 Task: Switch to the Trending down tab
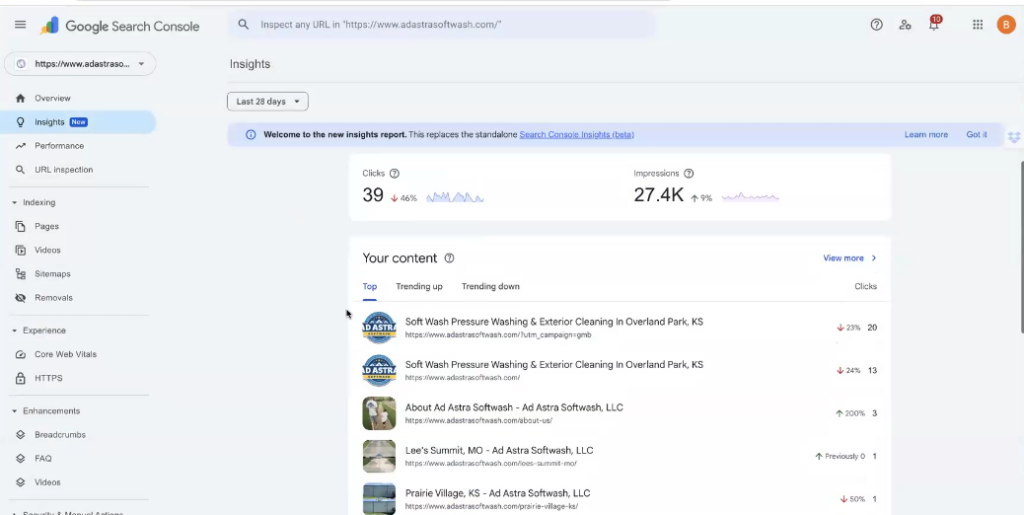tap(490, 287)
